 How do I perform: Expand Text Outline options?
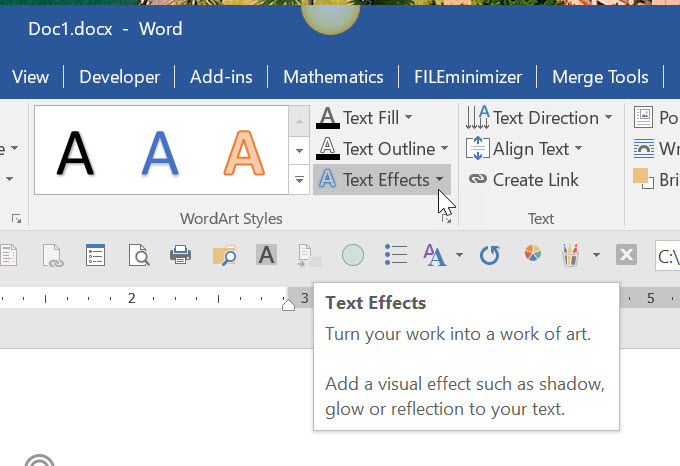[445, 148]
